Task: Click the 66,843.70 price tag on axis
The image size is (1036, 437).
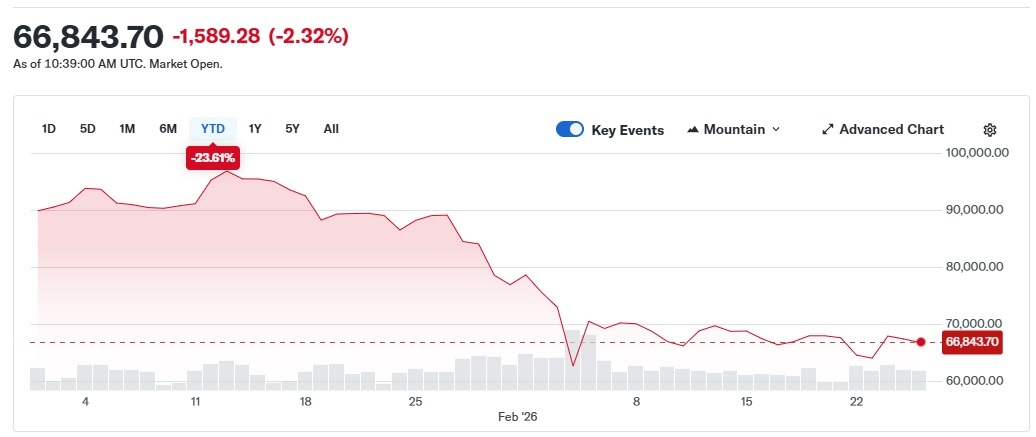Action: coord(971,342)
